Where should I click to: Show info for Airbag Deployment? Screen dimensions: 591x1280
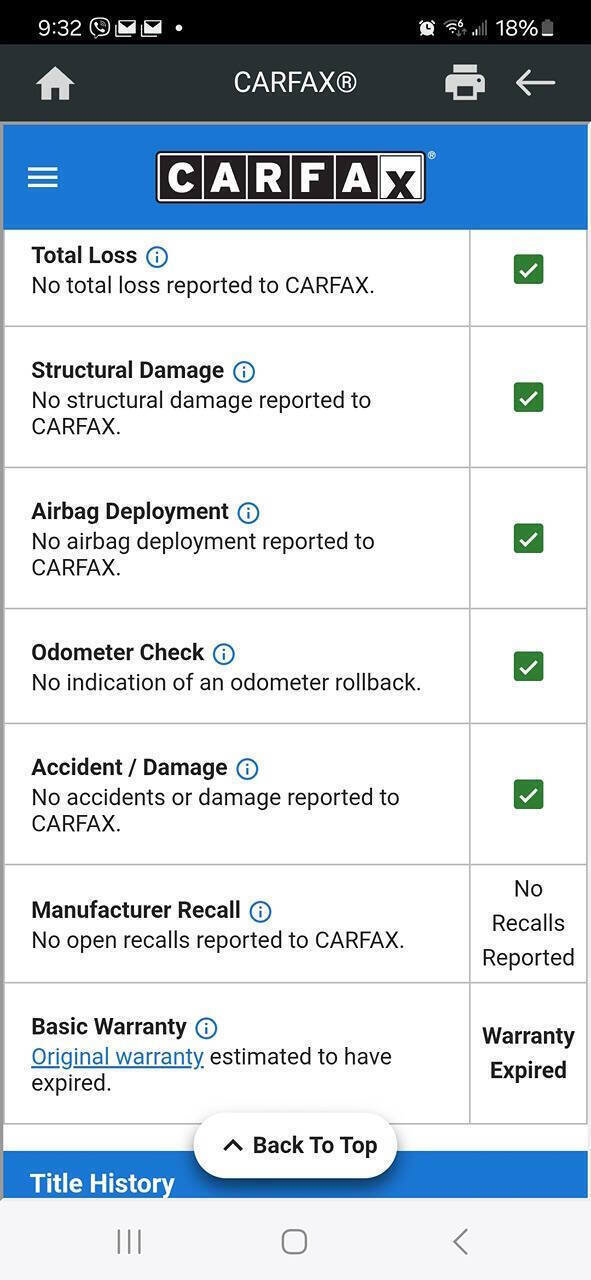(248, 513)
